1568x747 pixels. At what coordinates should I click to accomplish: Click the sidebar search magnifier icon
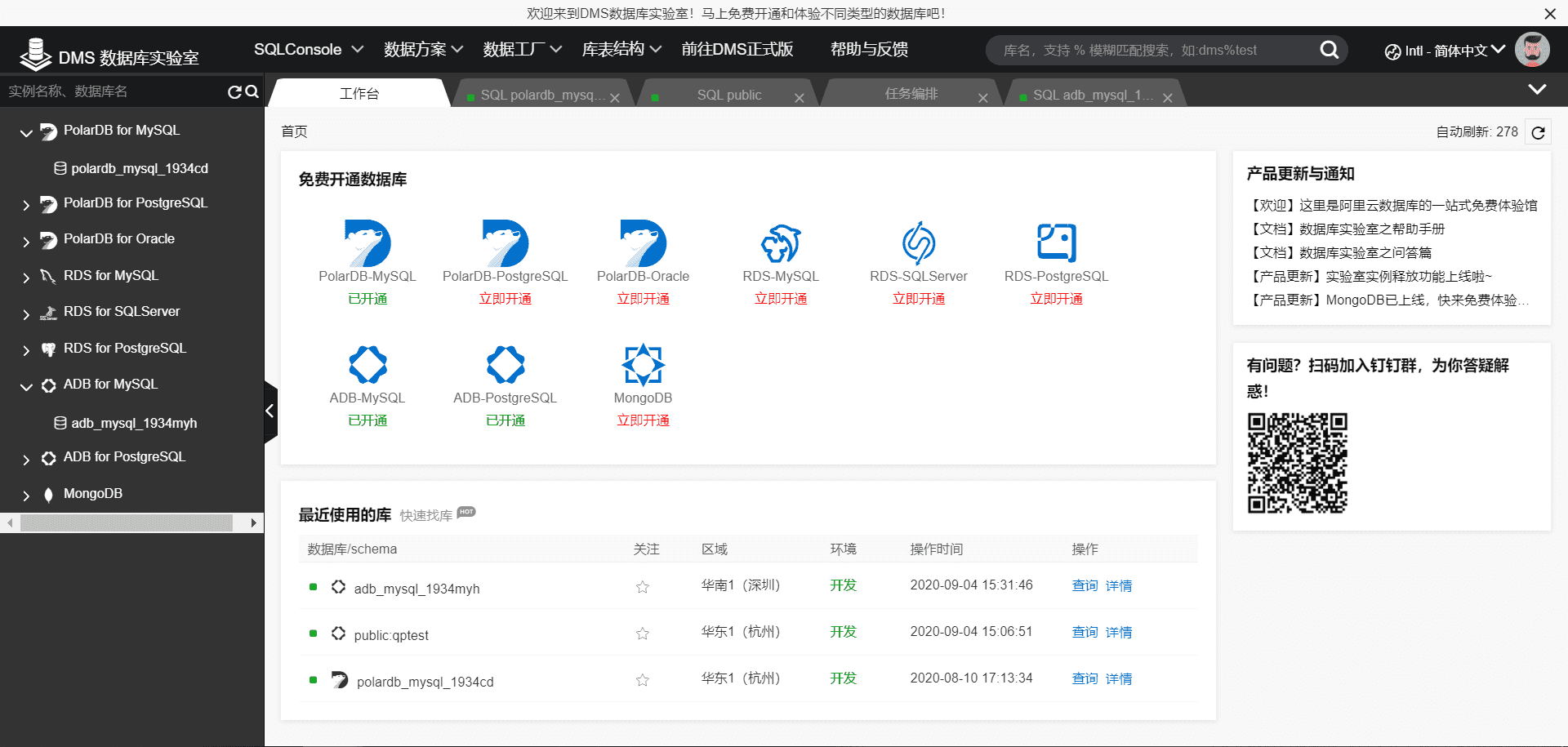pyautogui.click(x=252, y=92)
